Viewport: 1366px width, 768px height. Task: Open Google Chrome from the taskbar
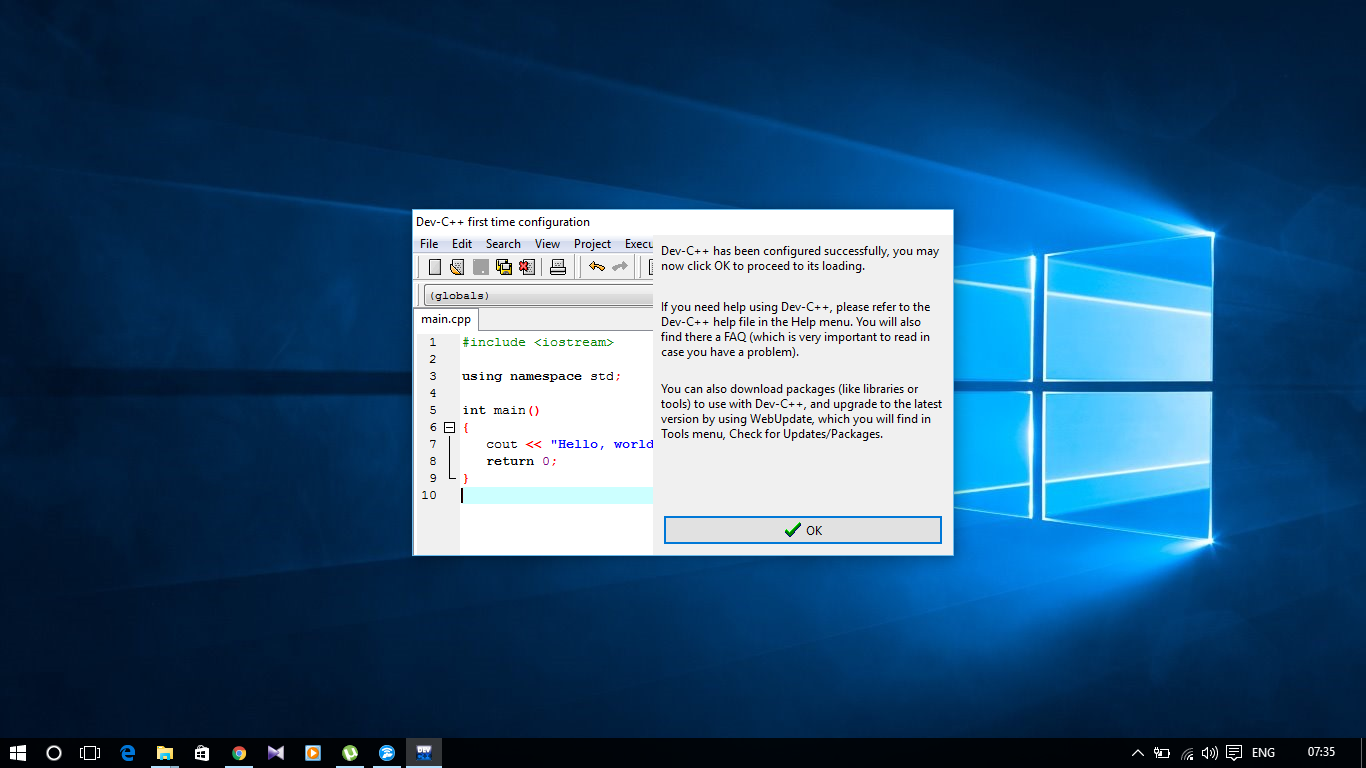coord(239,752)
